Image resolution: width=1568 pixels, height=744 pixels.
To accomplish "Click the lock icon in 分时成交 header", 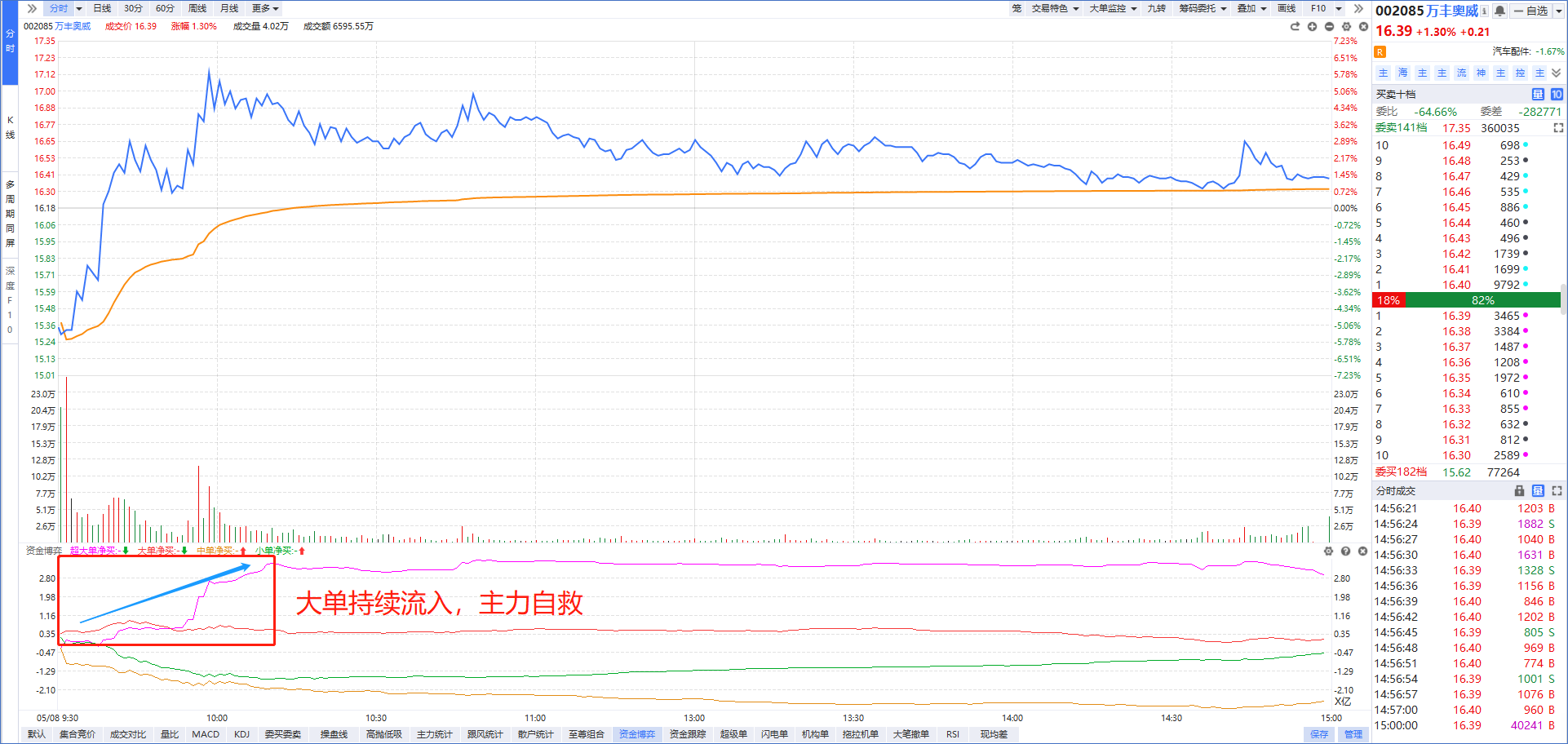I will [x=1519, y=491].
